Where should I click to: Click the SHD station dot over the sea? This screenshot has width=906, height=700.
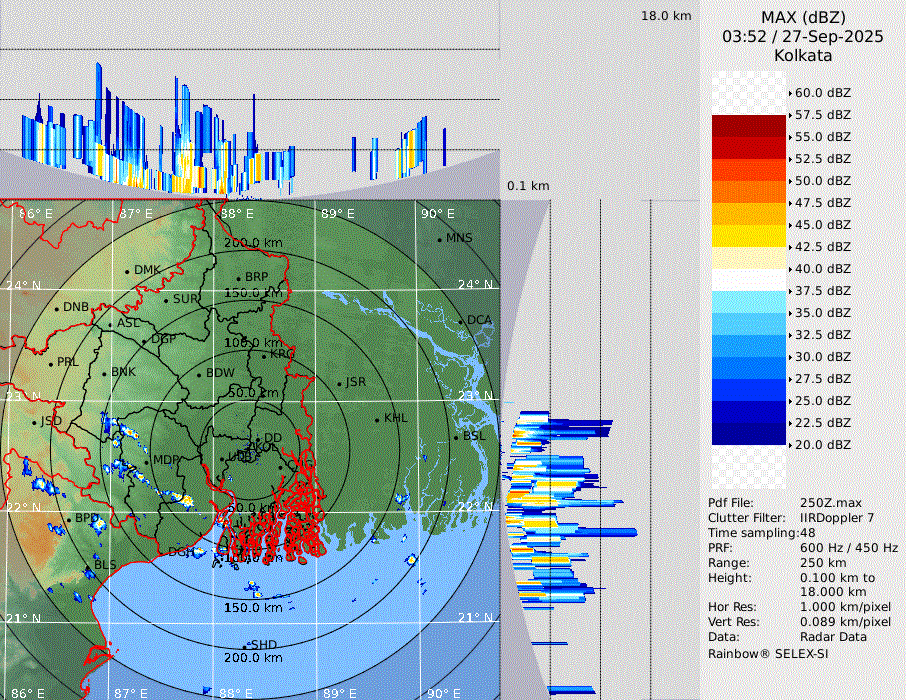click(x=245, y=645)
